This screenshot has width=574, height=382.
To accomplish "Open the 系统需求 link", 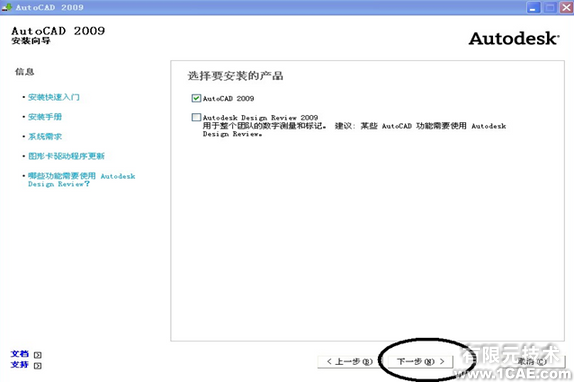I will (45, 136).
